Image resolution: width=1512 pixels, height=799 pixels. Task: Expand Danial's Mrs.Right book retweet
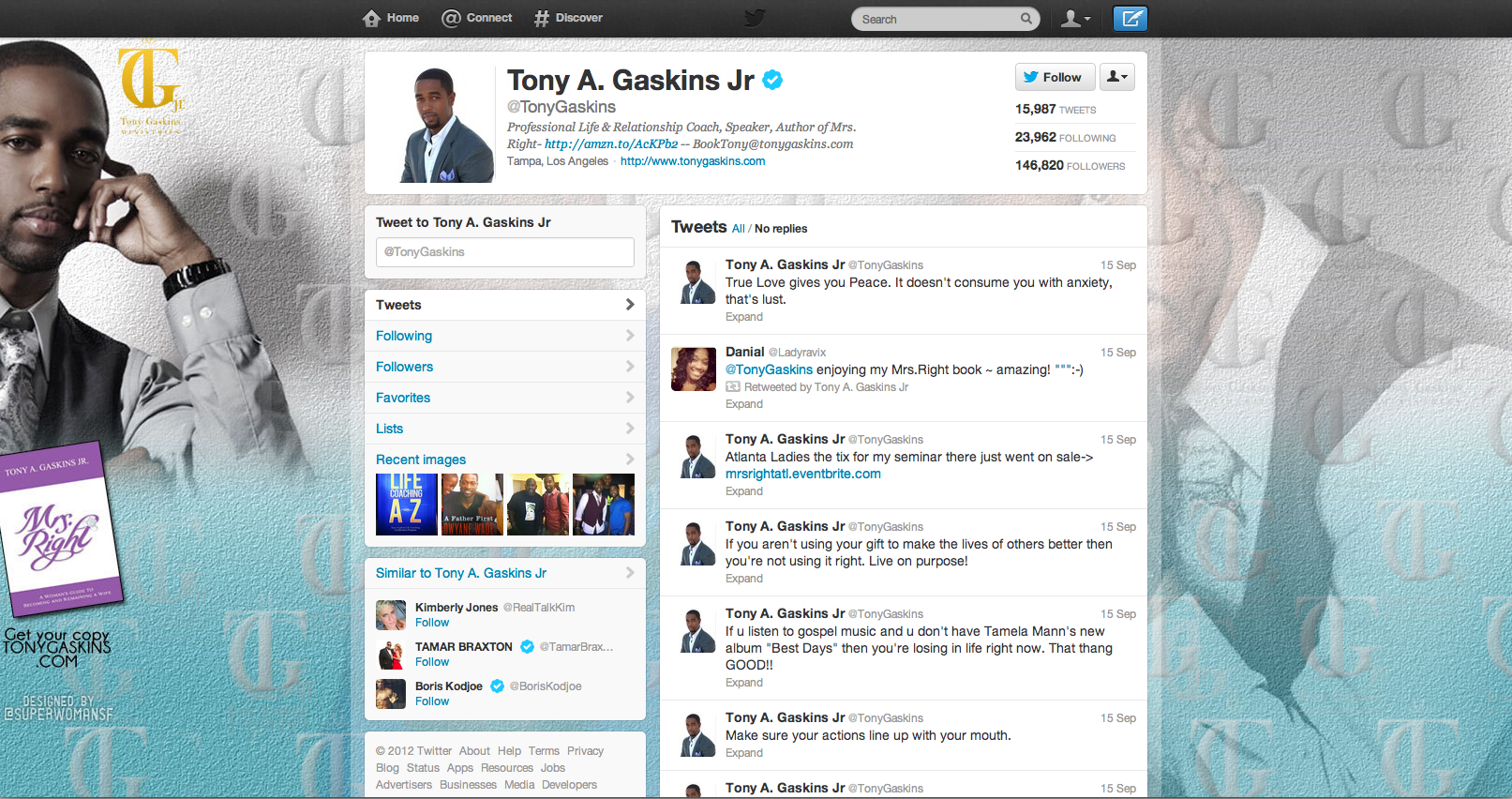click(744, 404)
